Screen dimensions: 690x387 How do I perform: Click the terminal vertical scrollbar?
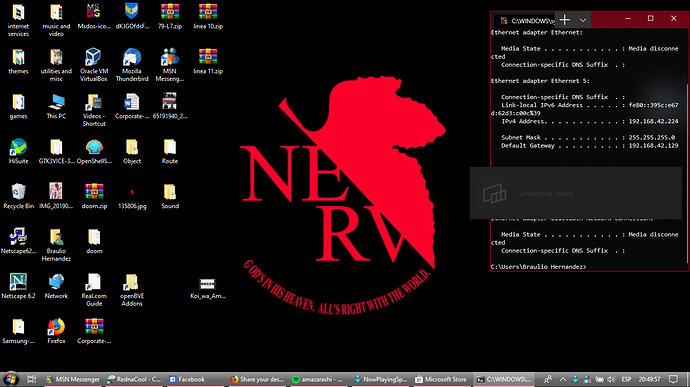coord(687,174)
